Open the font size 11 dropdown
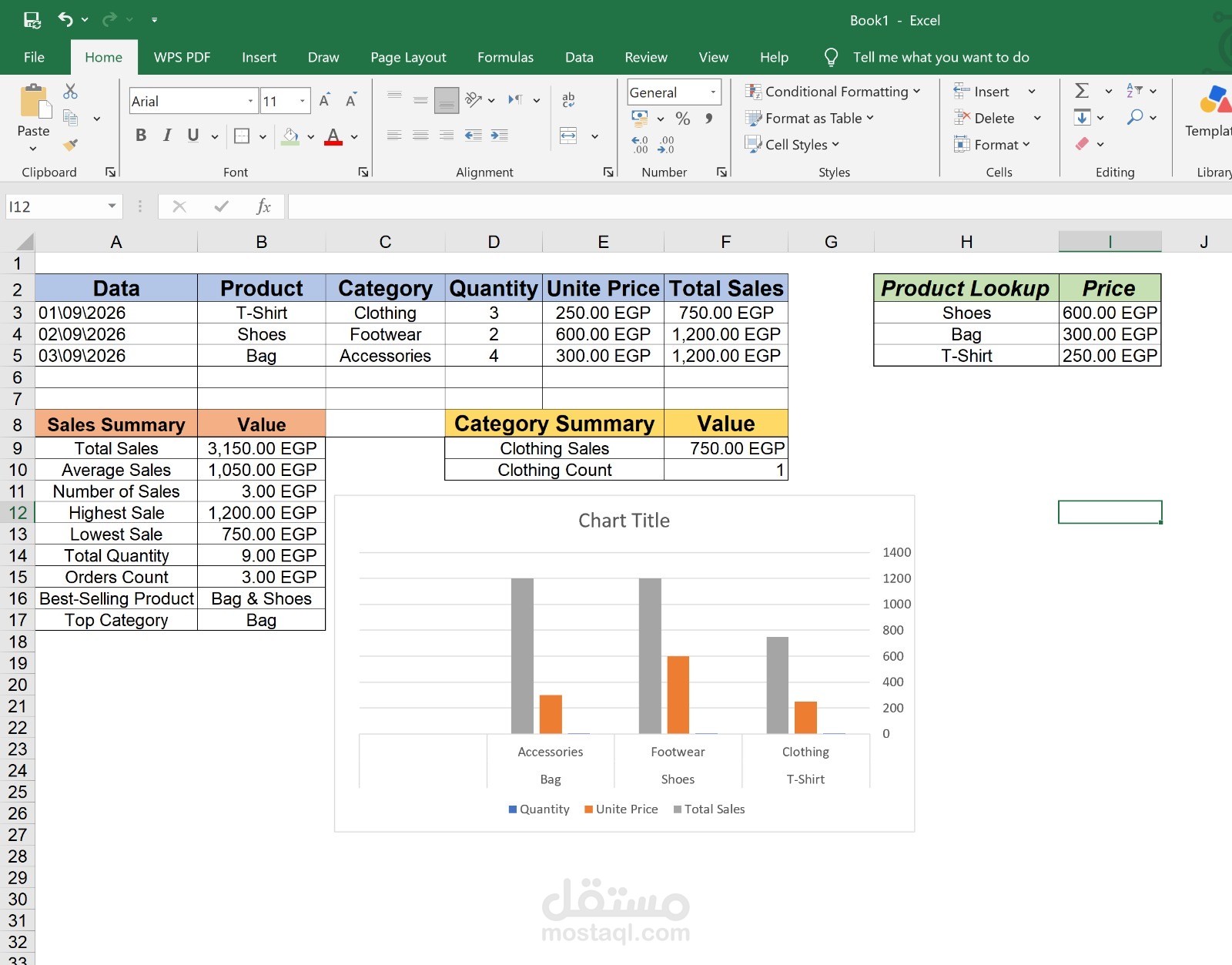 click(303, 101)
